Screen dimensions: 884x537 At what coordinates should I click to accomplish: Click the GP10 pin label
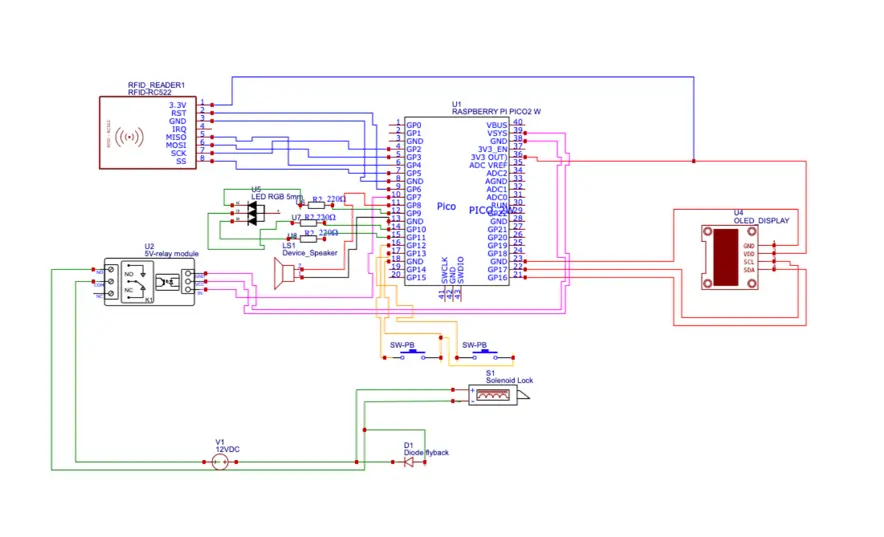(416, 229)
